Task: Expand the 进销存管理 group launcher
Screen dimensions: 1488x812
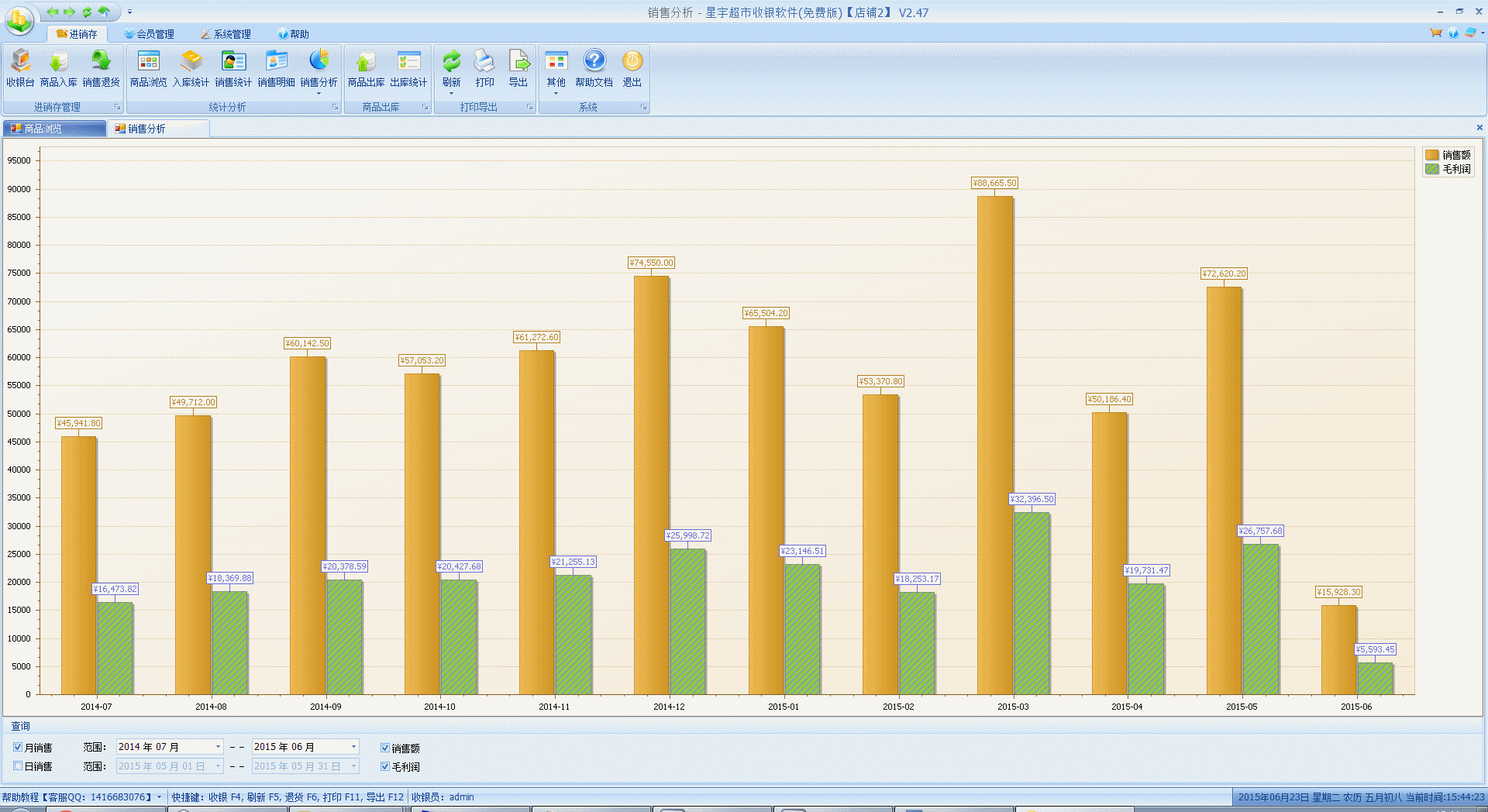Action: (118, 107)
